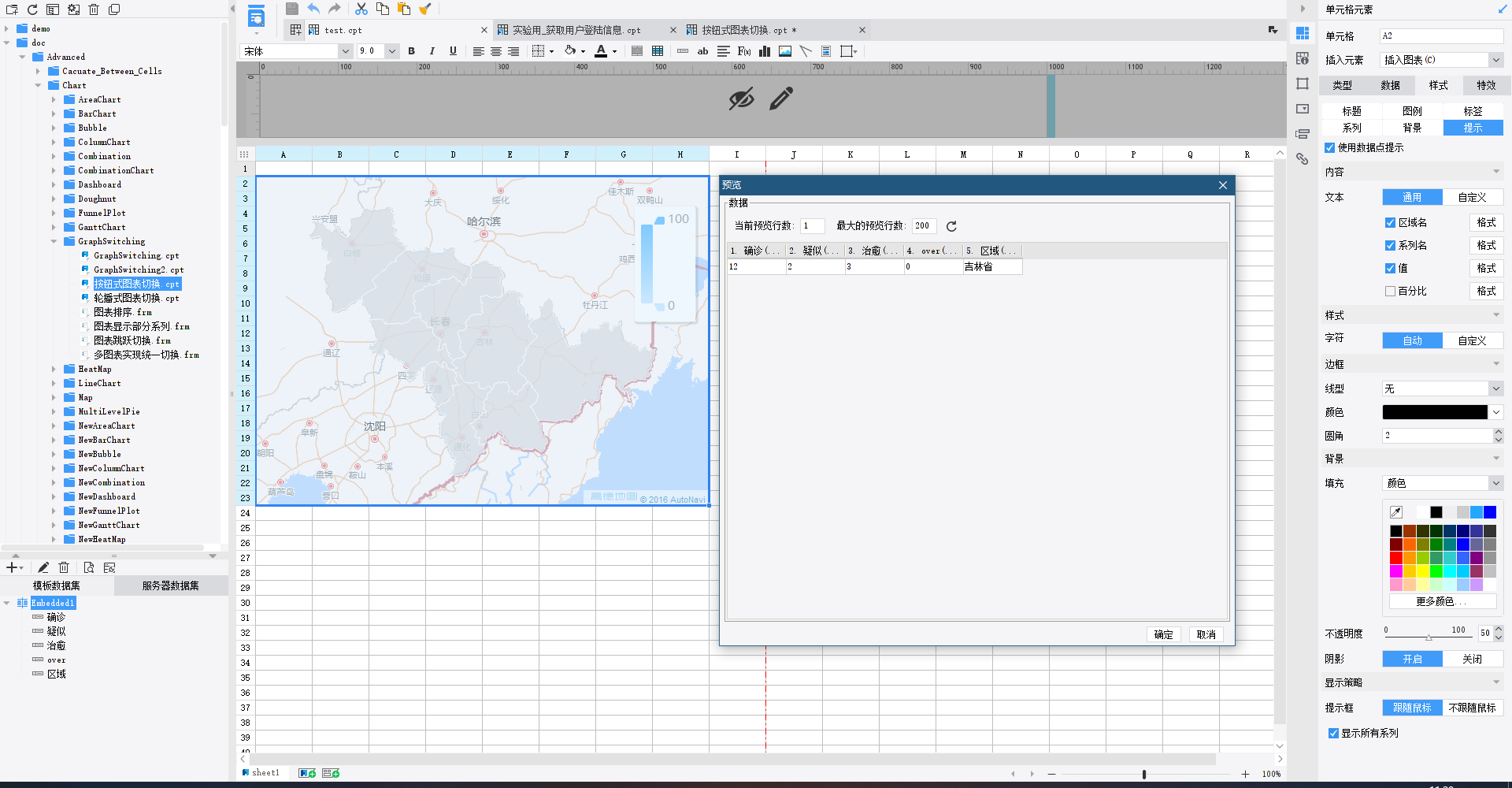Click the 最大的预览行数 input field
Viewport: 1512px width, 788px height.
925,226
